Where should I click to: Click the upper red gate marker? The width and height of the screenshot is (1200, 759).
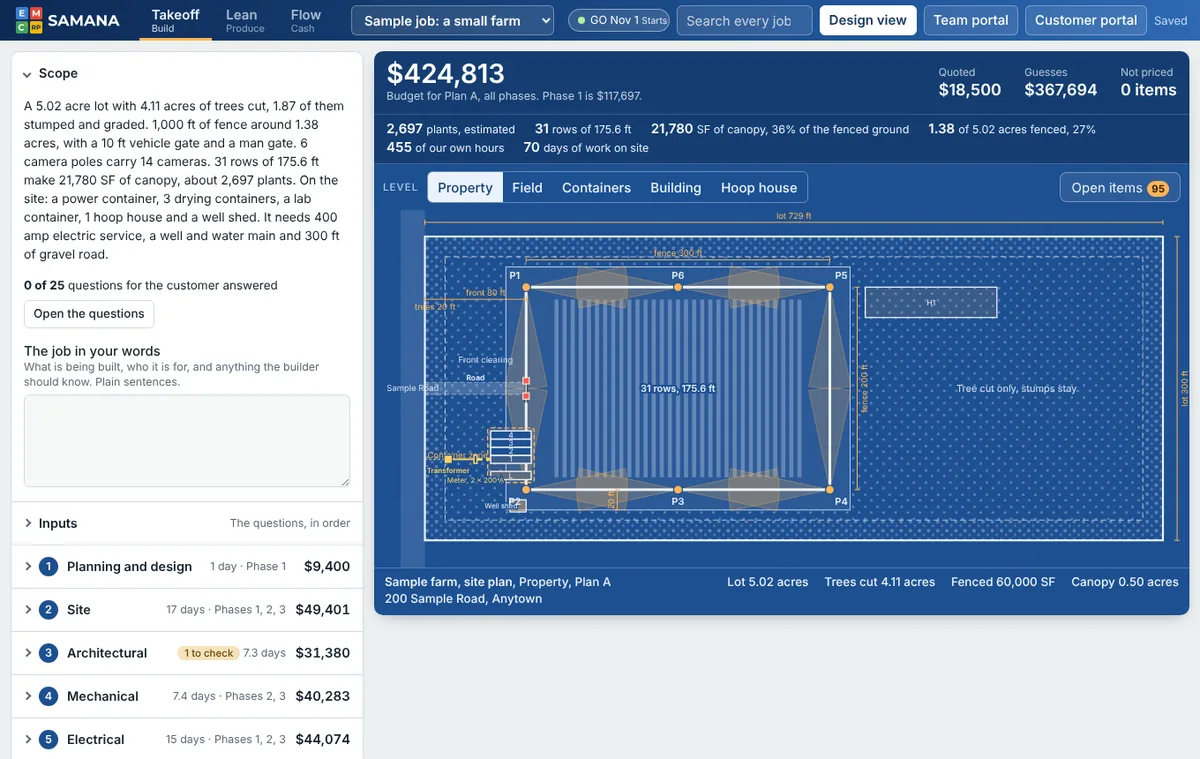tap(526, 381)
